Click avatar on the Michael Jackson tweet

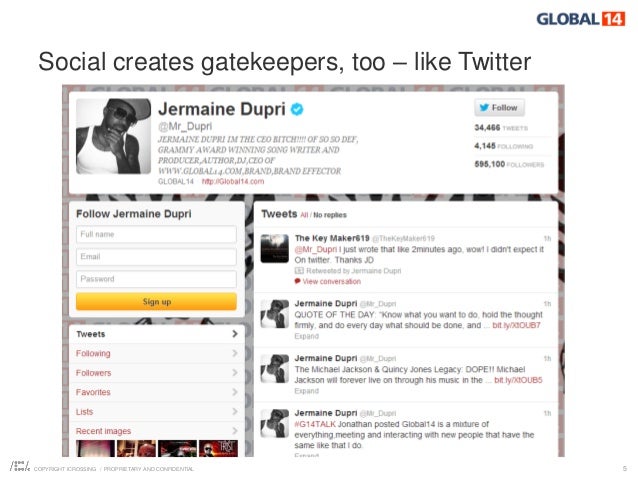(x=275, y=368)
